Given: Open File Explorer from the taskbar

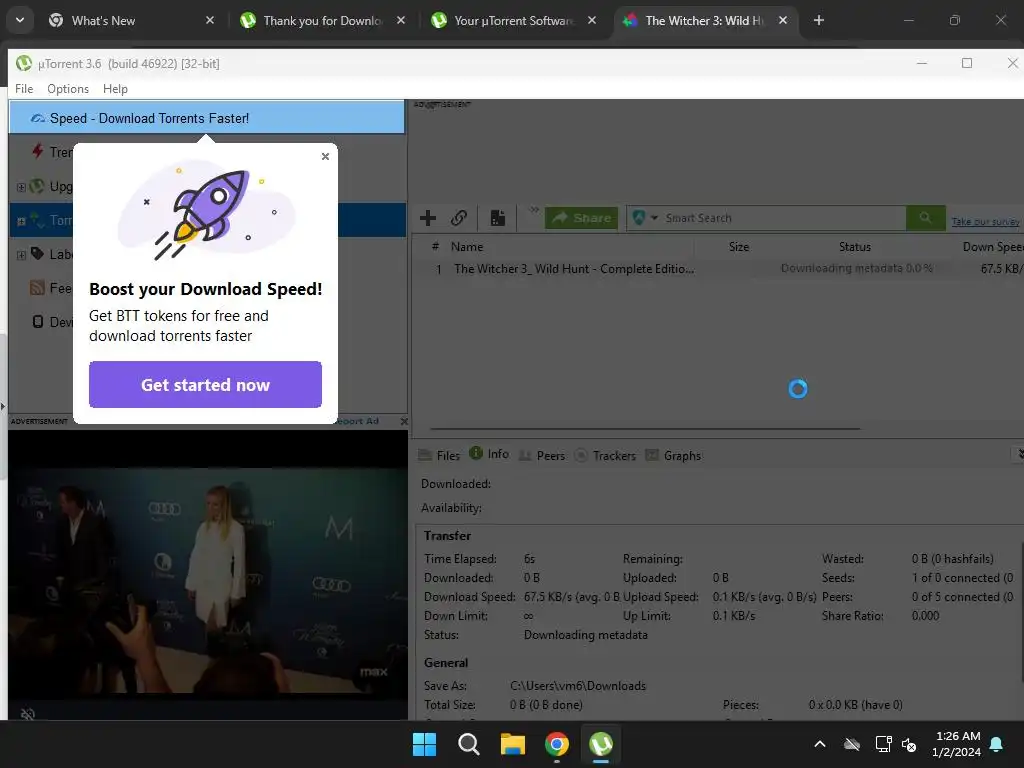Looking at the screenshot, I should (513, 744).
